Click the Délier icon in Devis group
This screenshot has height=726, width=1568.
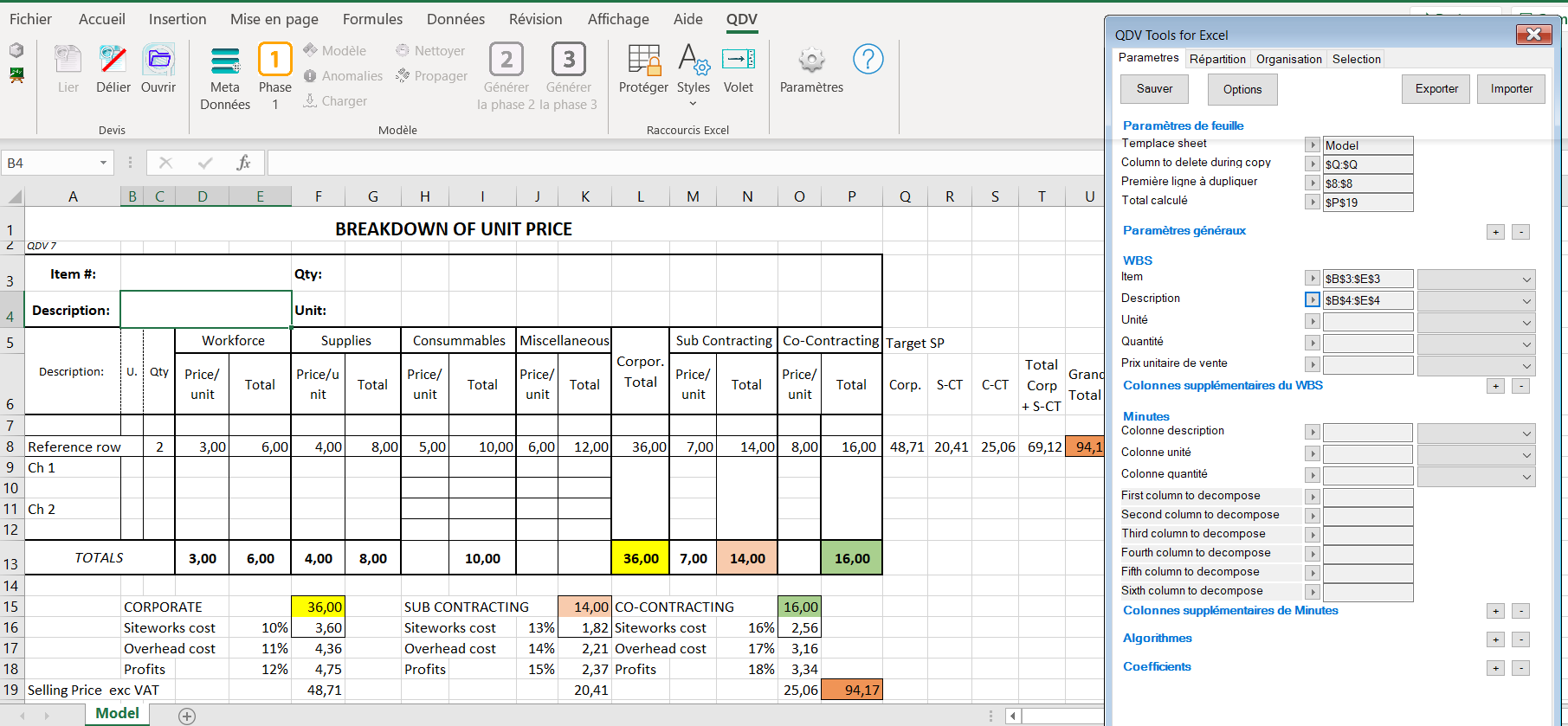113,61
